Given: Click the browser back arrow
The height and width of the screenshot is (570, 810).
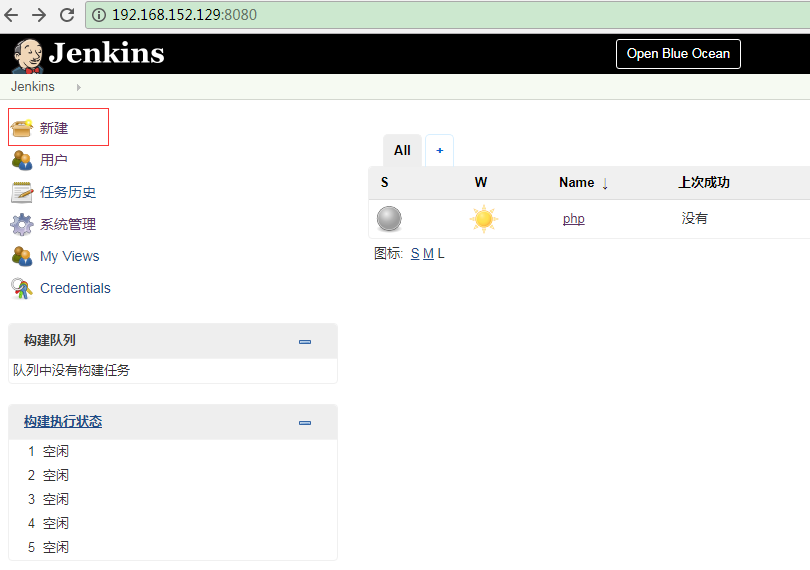Looking at the screenshot, I should tap(11, 14).
